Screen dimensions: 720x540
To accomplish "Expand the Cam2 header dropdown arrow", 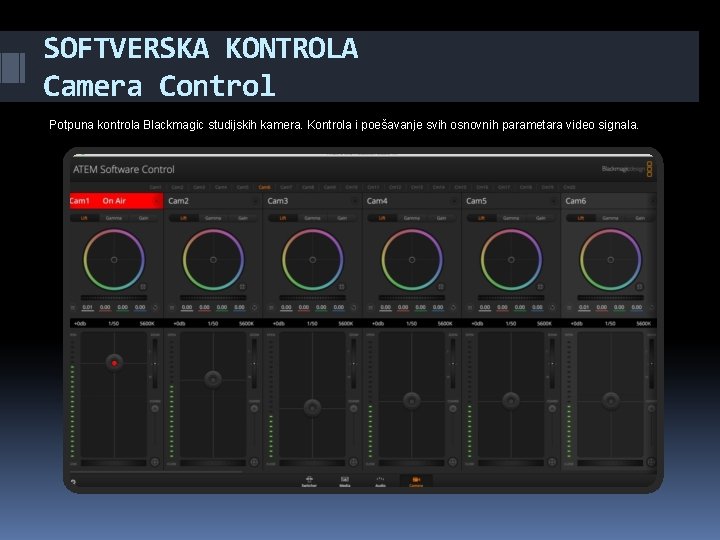I will click(255, 201).
